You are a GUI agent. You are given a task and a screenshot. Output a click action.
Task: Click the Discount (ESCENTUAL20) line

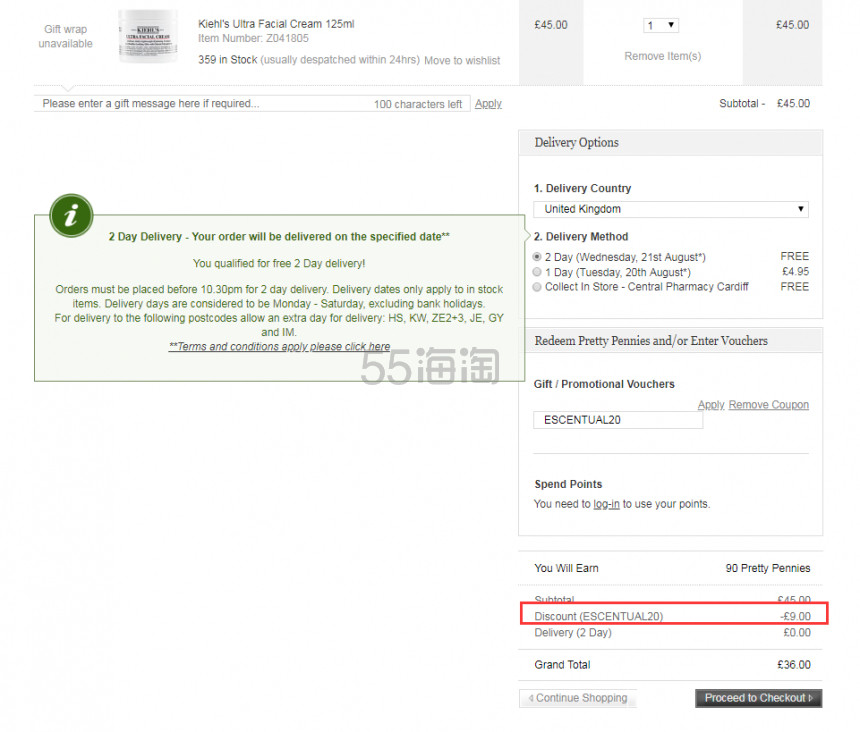pos(672,616)
